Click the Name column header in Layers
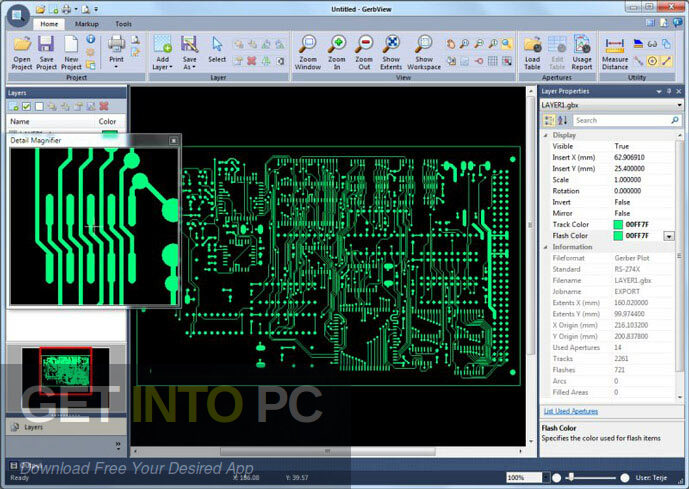This screenshot has width=689, height=489. pos(20,122)
